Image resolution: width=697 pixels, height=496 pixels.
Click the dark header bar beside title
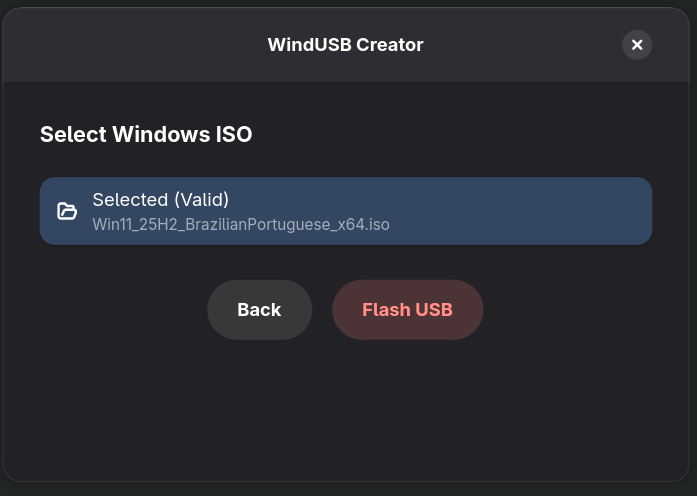click(x=130, y=45)
